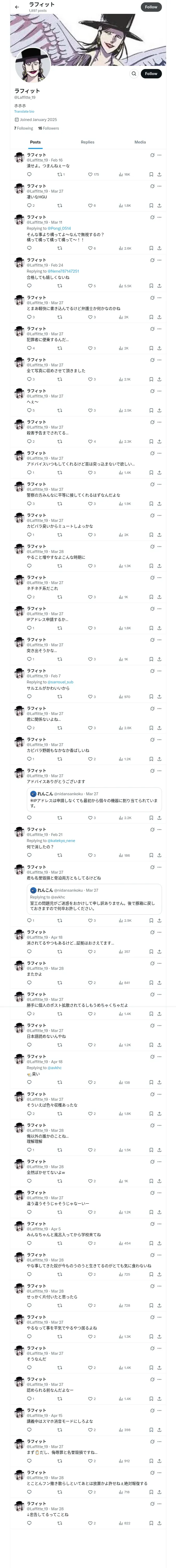This screenshot has width=176, height=1568.
Task: Open the search icon beside the profile Follow button
Action: point(134,74)
